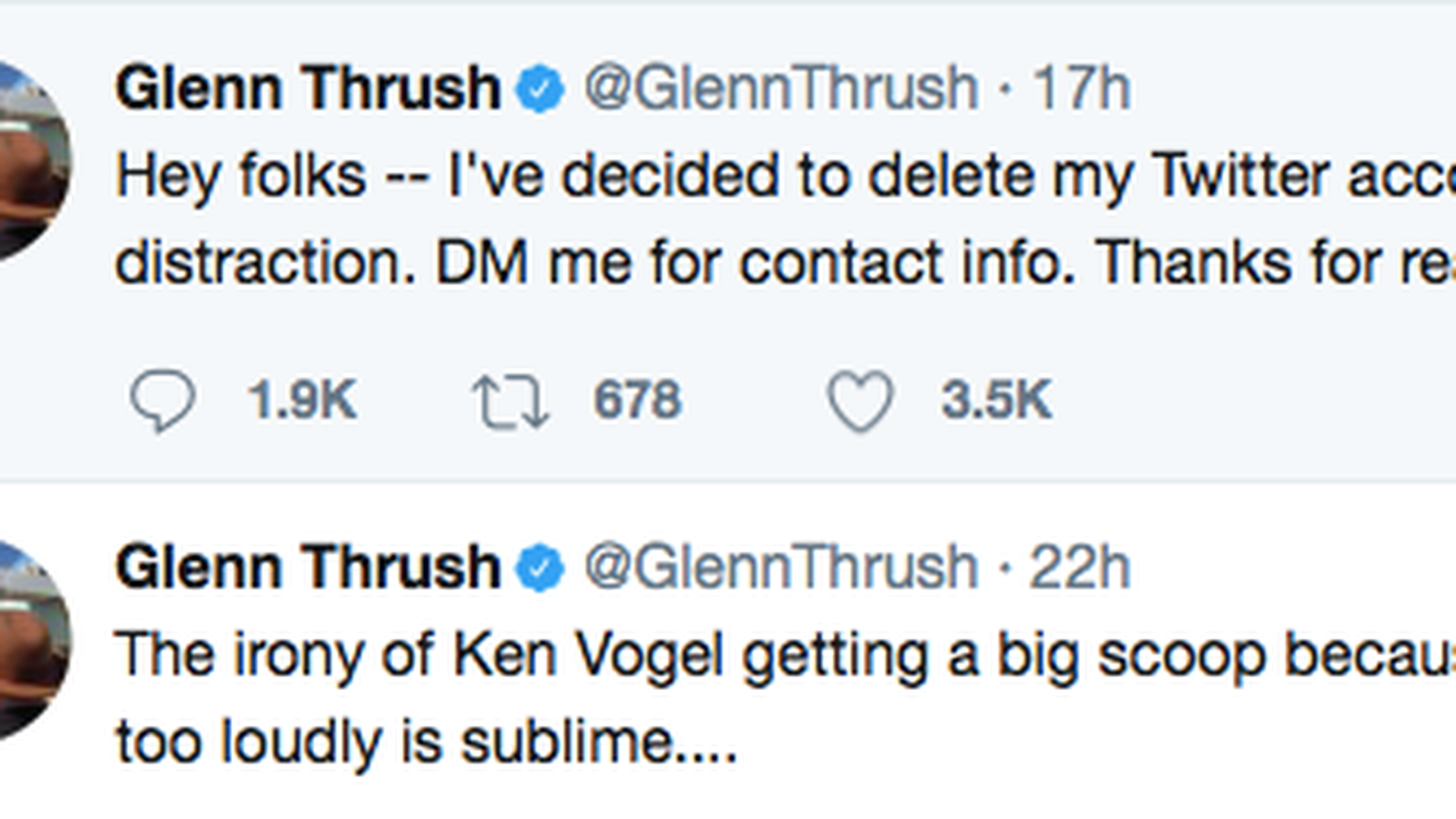Click the 17h timestamp link
Viewport: 1456px width, 819px height.
pos(1081,89)
